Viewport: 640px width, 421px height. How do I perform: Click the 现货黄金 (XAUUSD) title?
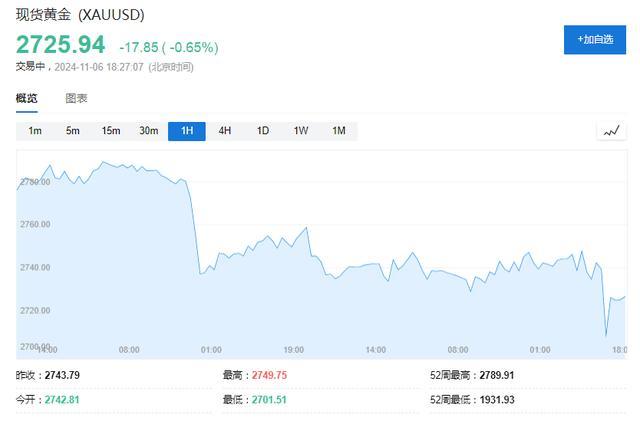[80, 15]
